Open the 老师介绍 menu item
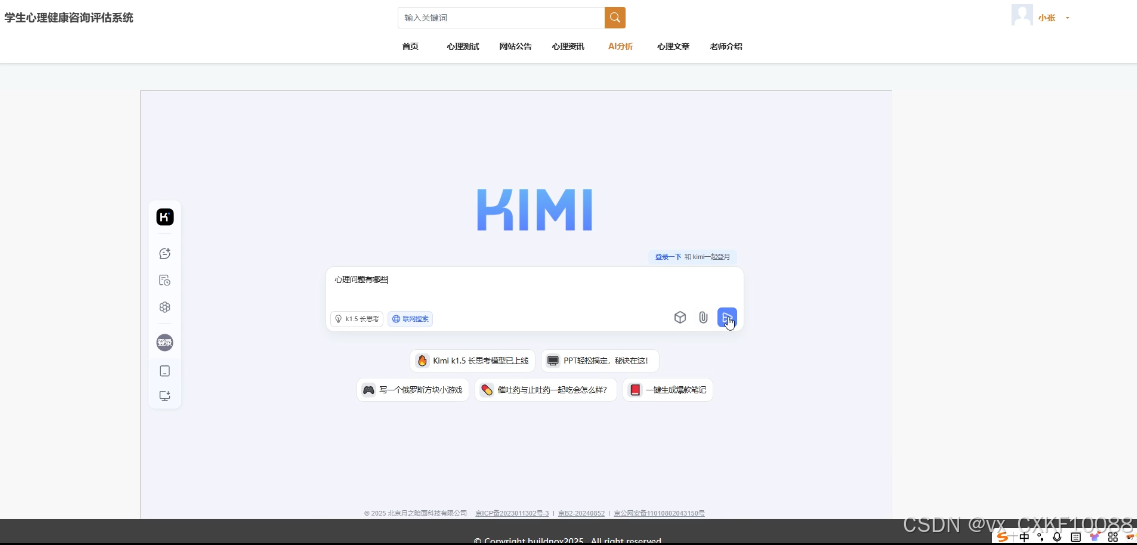This screenshot has width=1137, height=545. click(x=726, y=46)
